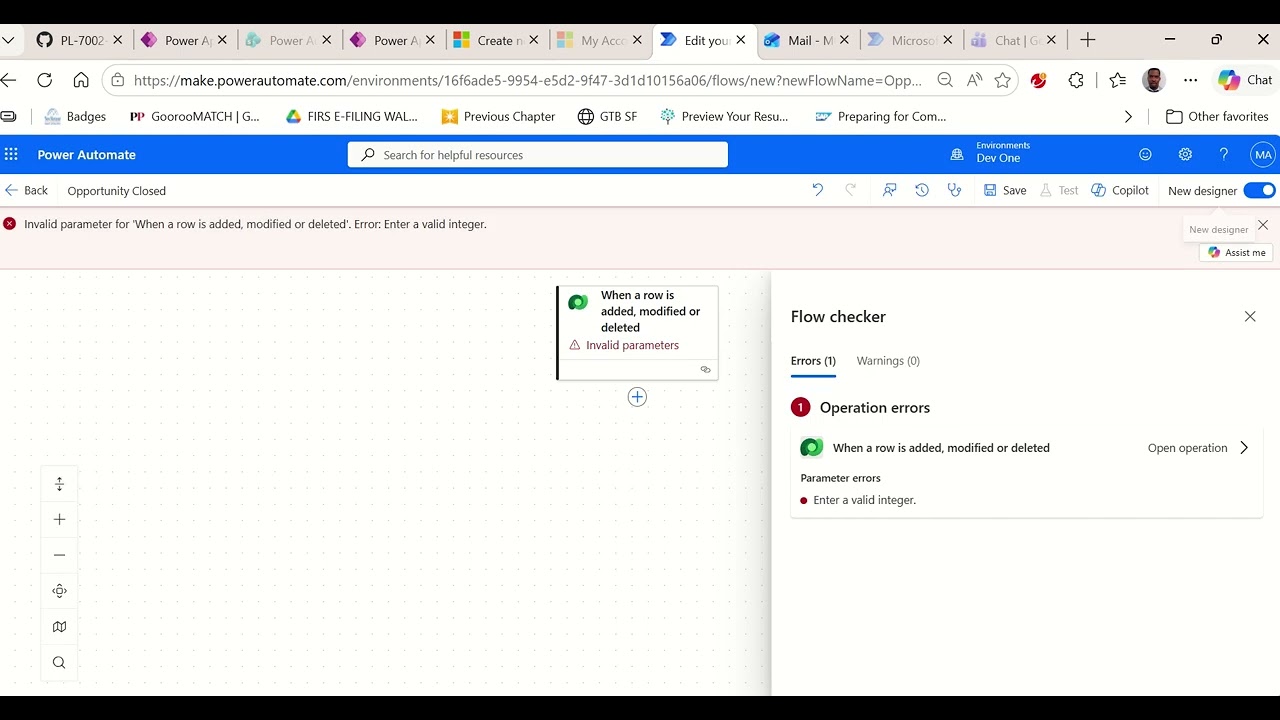Save the flow
The height and width of the screenshot is (720, 1280).
point(1005,190)
